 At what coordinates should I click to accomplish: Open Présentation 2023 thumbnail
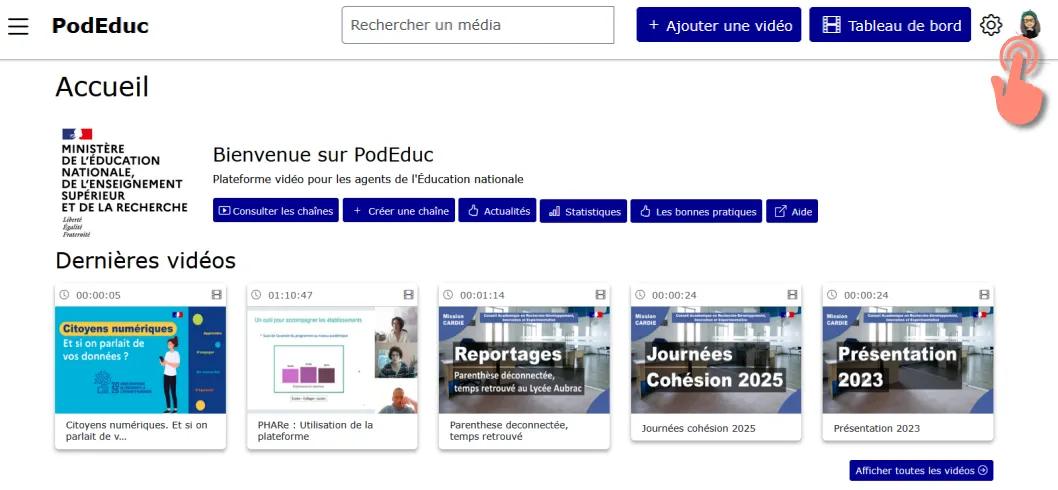coord(908,360)
